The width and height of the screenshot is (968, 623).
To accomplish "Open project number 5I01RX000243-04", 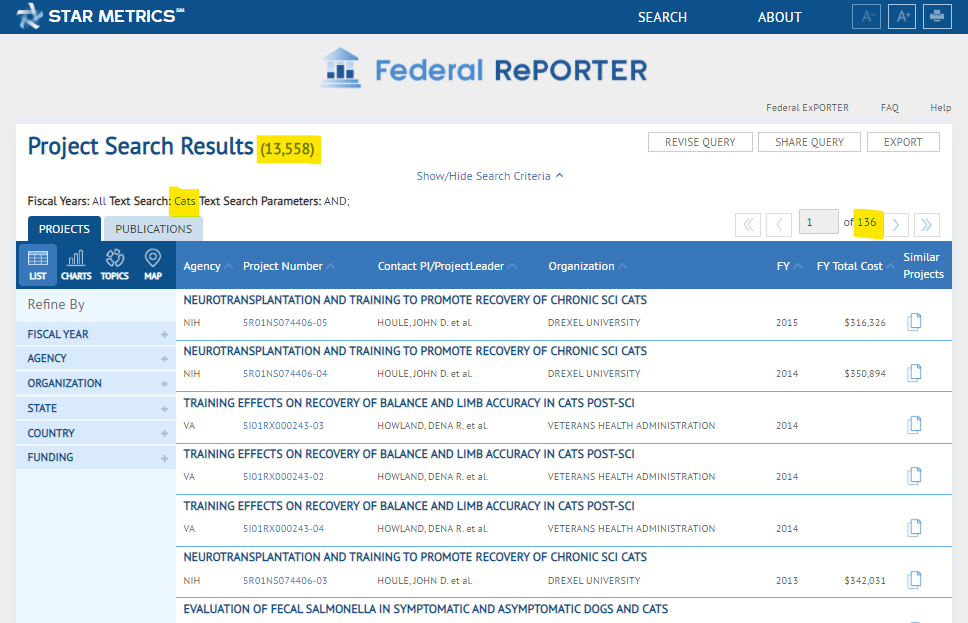I will click(x=283, y=529).
